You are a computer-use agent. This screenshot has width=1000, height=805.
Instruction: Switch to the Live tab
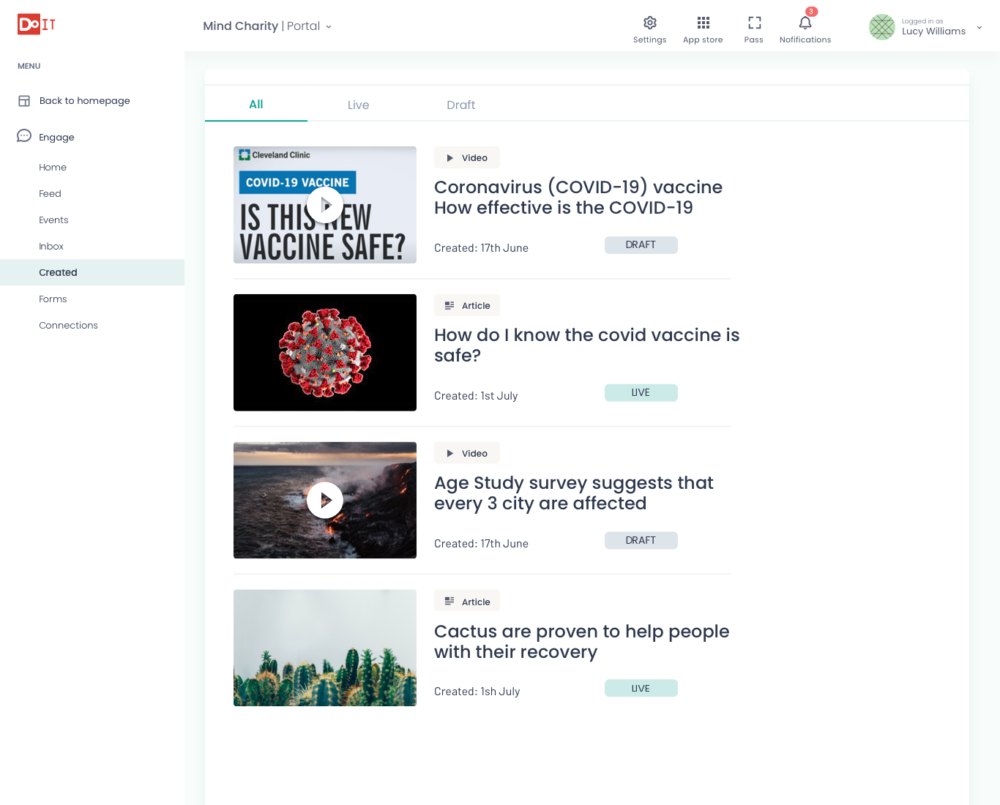(x=358, y=105)
